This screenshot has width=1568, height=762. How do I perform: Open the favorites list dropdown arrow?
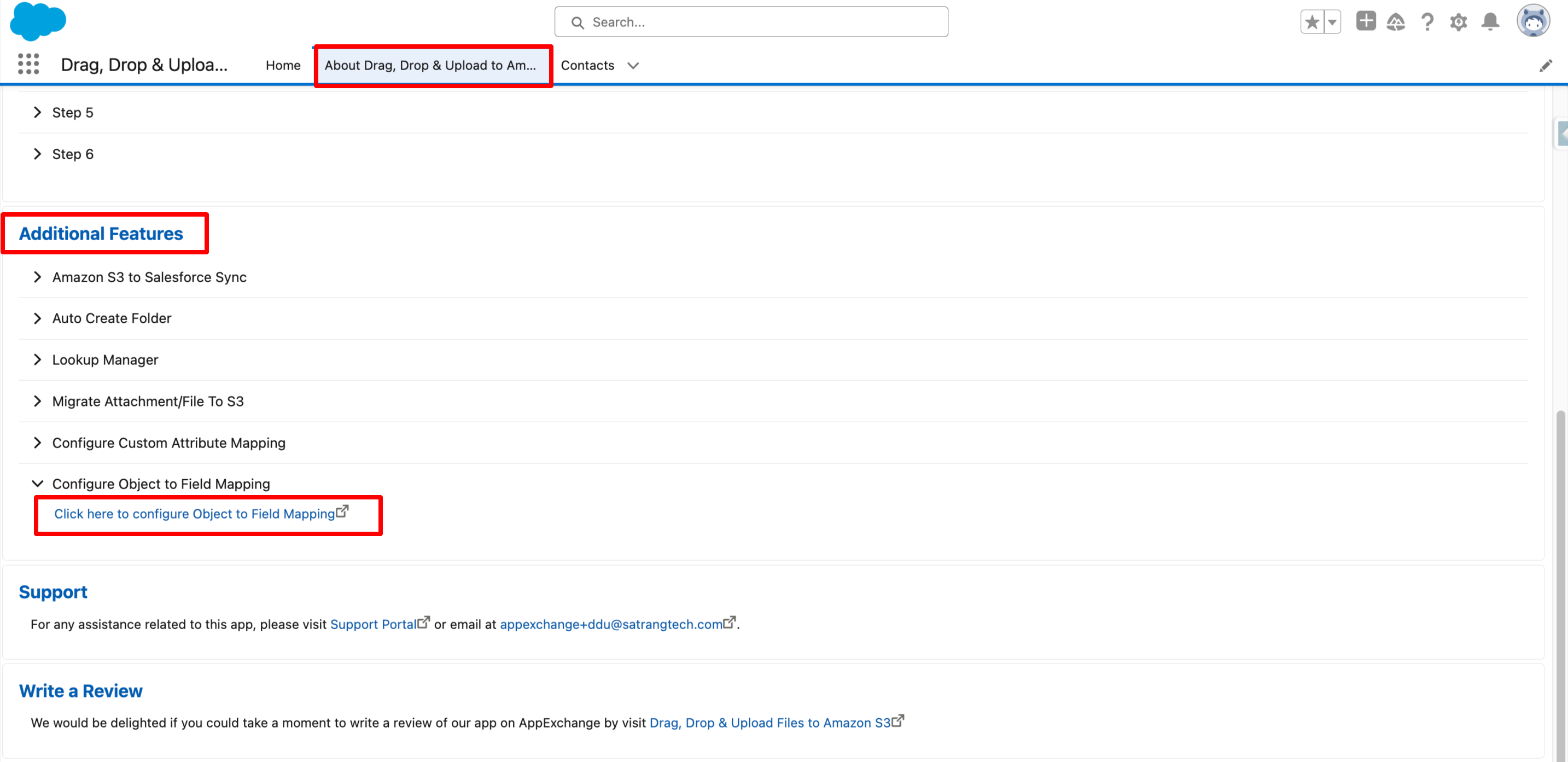(1332, 22)
